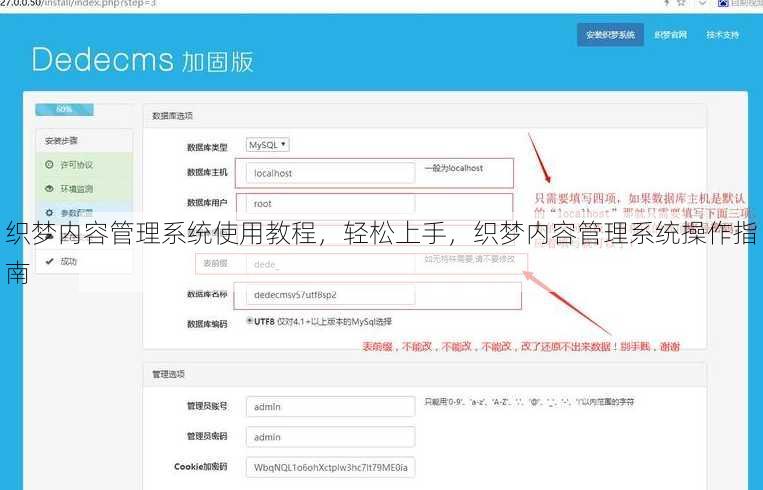
Task: Focus the dedecmsv57utf8sp2 database name field
Action: tap(330, 295)
